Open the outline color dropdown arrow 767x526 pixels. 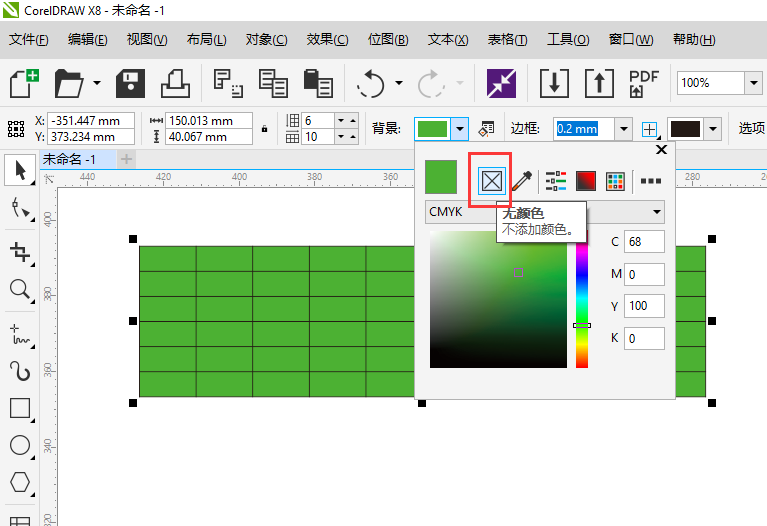(x=713, y=129)
